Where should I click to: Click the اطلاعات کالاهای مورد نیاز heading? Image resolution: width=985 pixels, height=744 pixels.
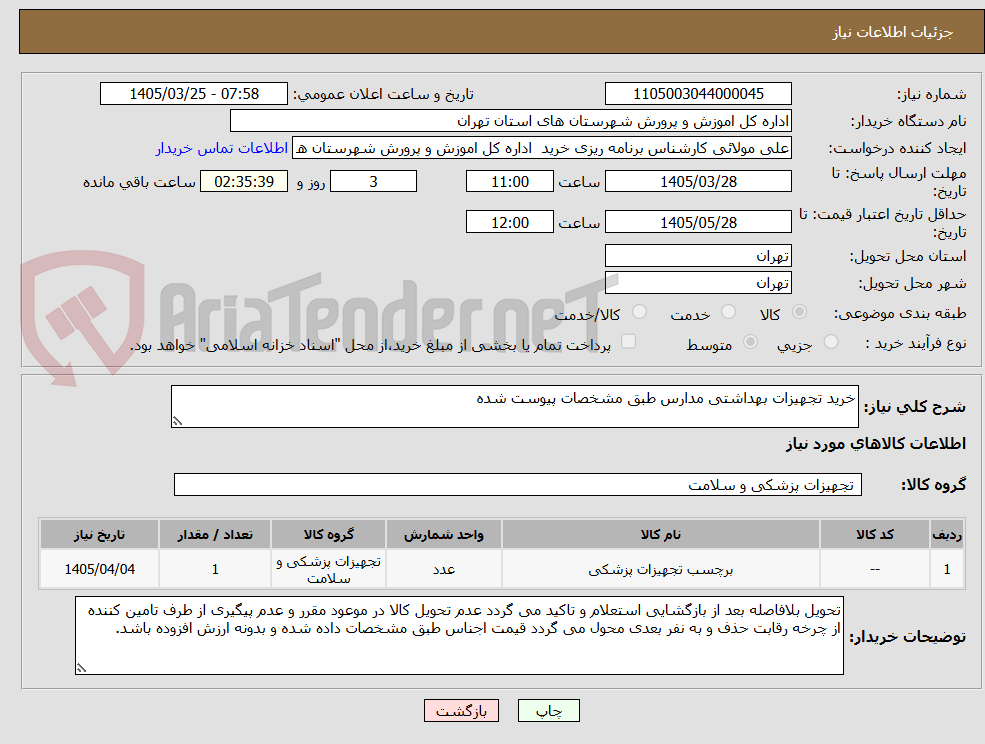[x=875, y=444]
